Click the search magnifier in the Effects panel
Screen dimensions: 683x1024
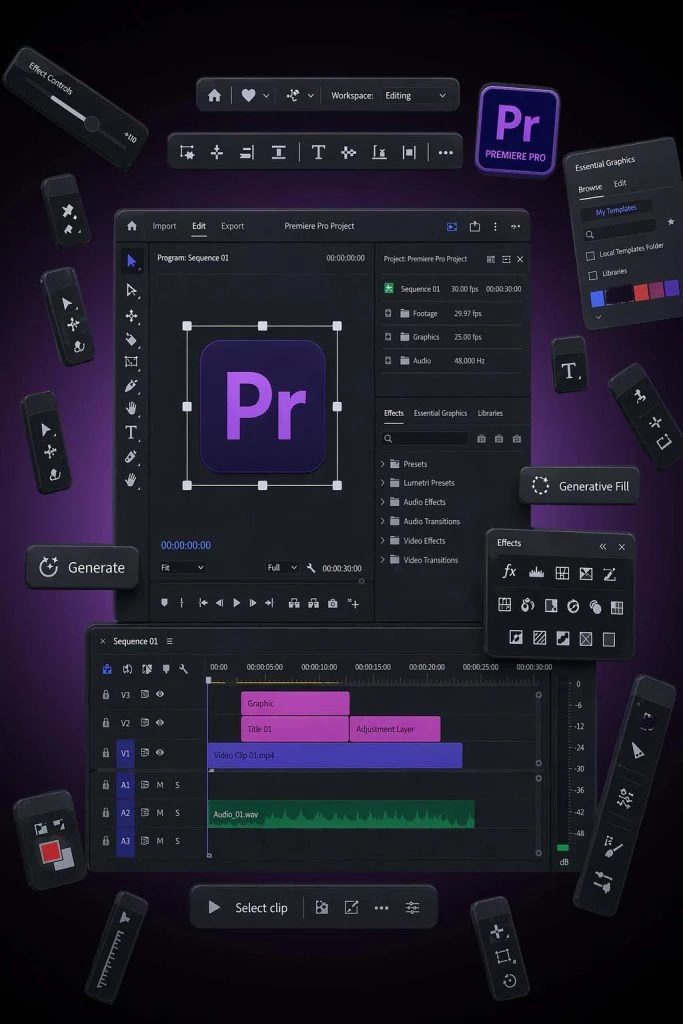pos(388,439)
